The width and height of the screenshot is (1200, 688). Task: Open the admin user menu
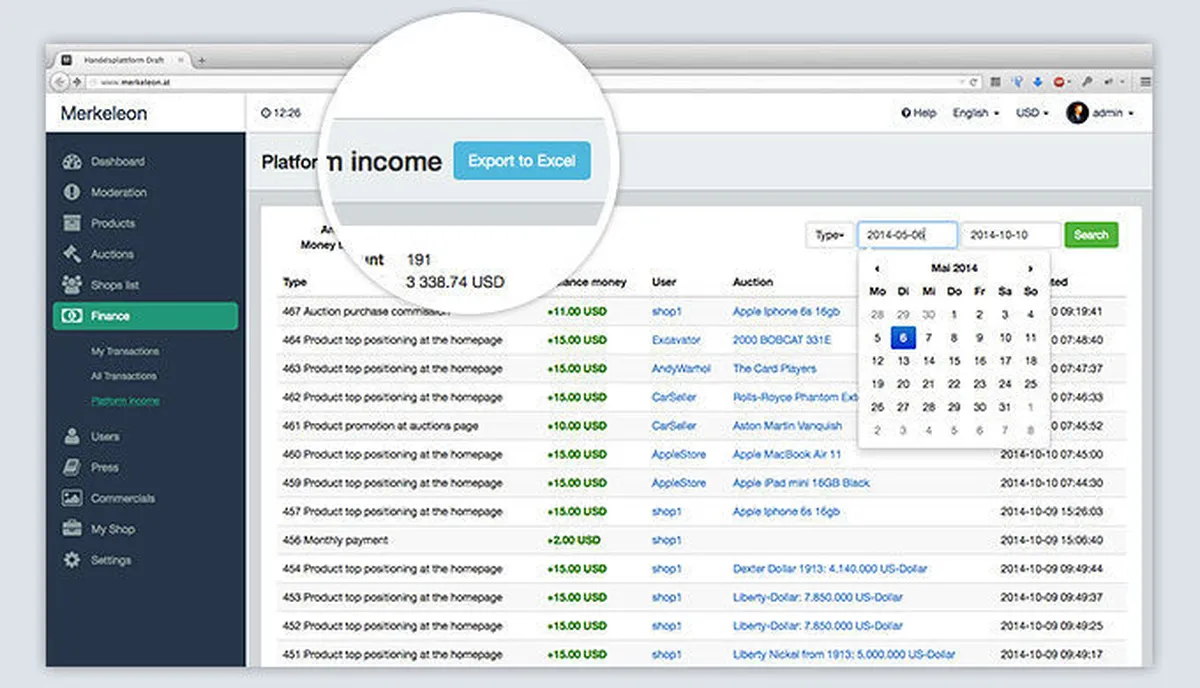(1100, 113)
